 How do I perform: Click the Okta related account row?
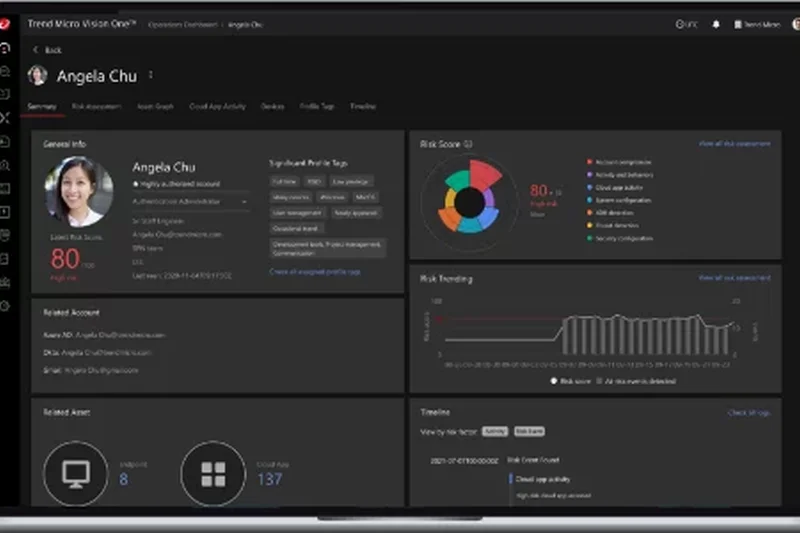97,352
